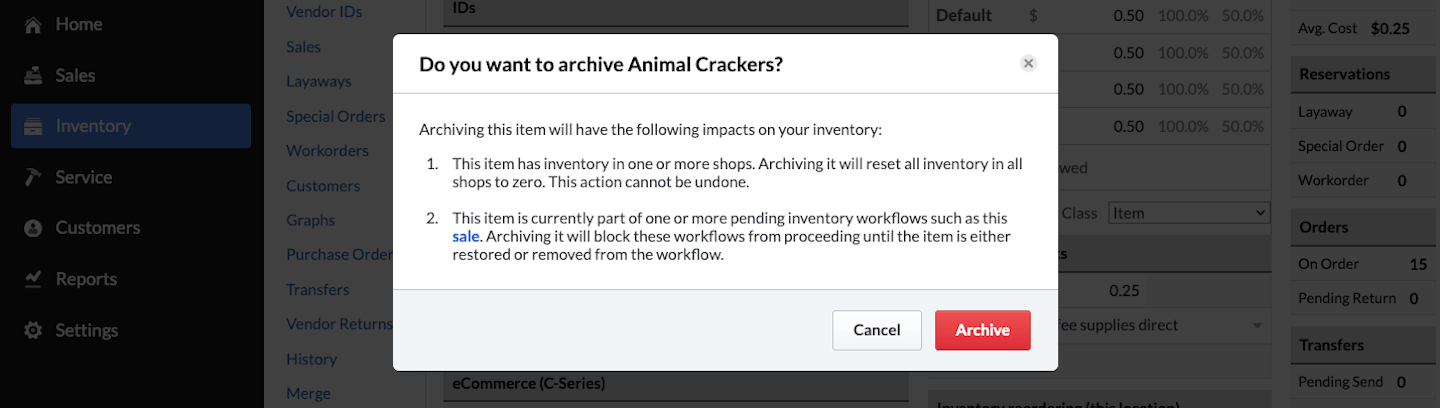Open the Transfers submenu item
The image size is (1440, 408).
point(317,290)
